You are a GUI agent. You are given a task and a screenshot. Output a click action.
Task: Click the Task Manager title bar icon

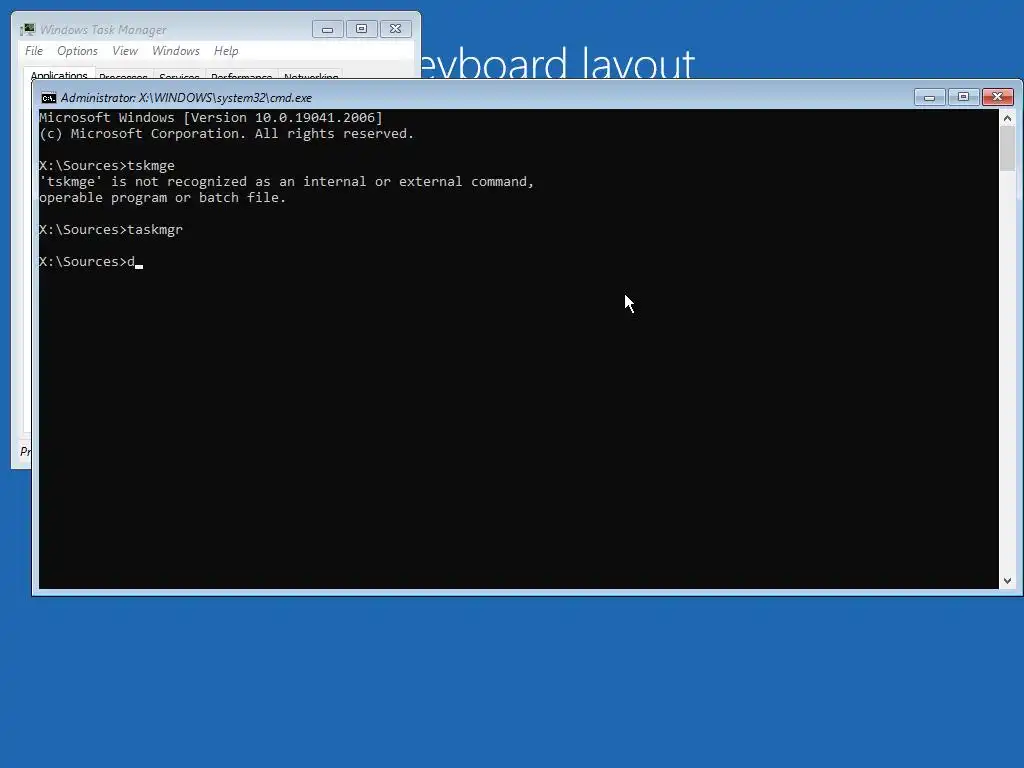click(x=27, y=29)
